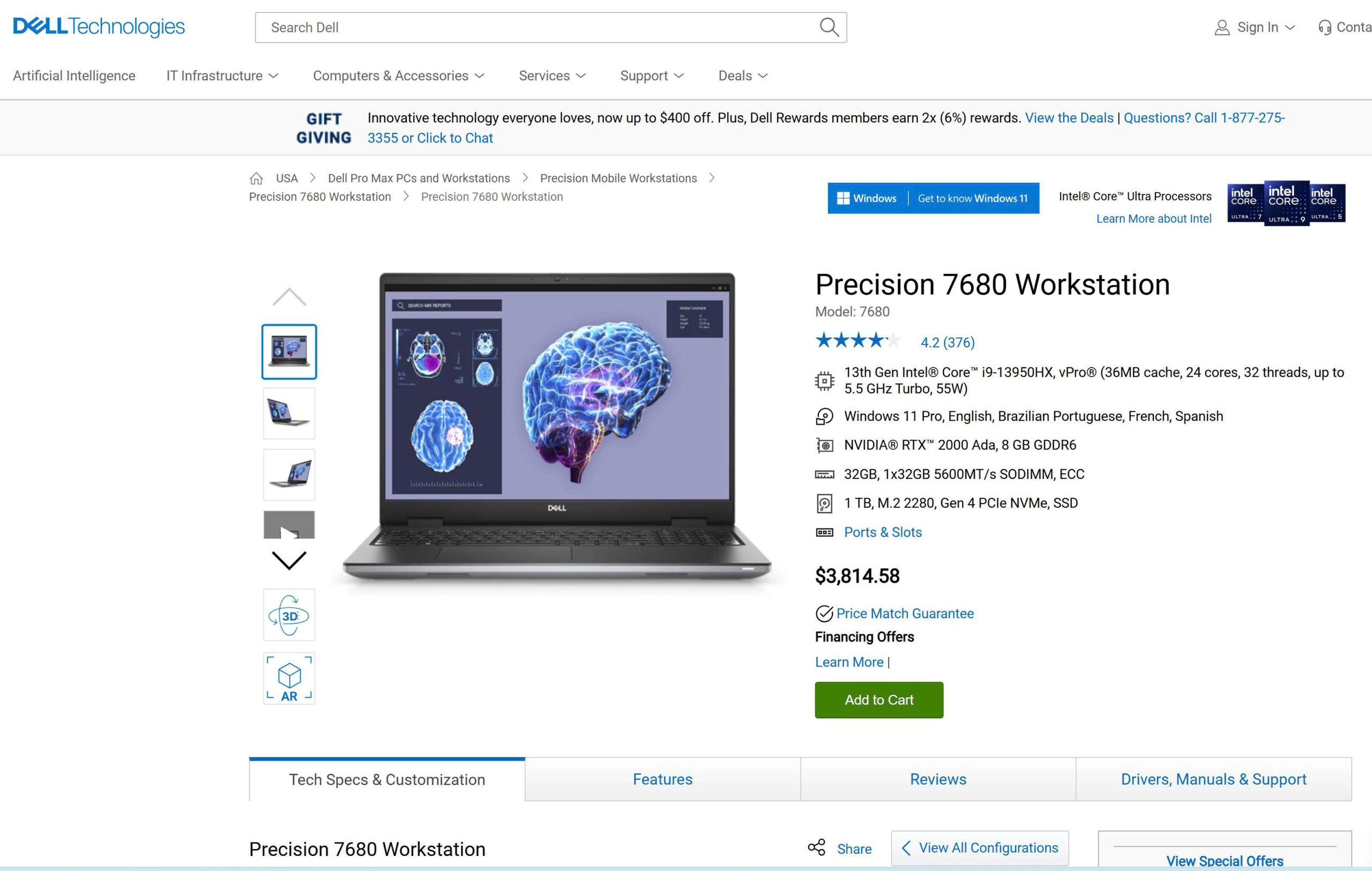Viewport: 1372px width, 871px height.
Task: Show previous gallery thumbnails with up arrow
Action: pos(289,297)
